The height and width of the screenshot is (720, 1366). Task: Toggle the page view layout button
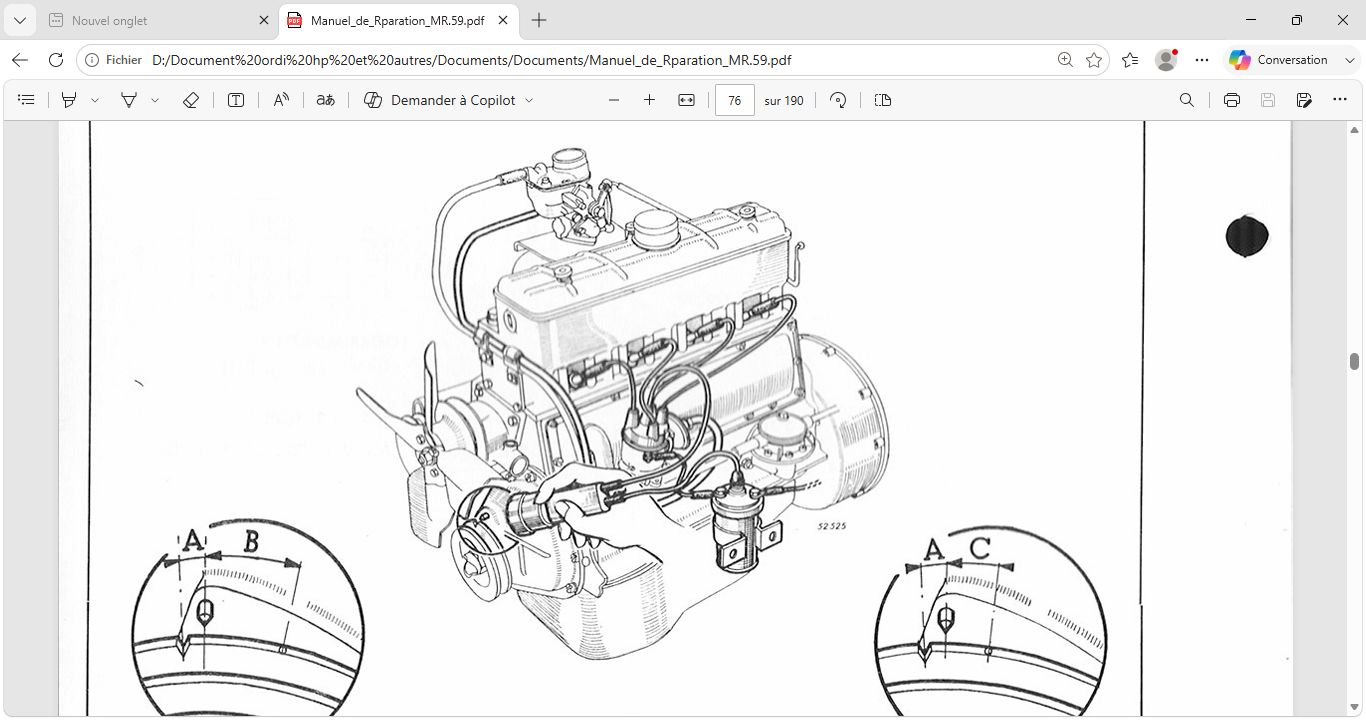pos(882,100)
